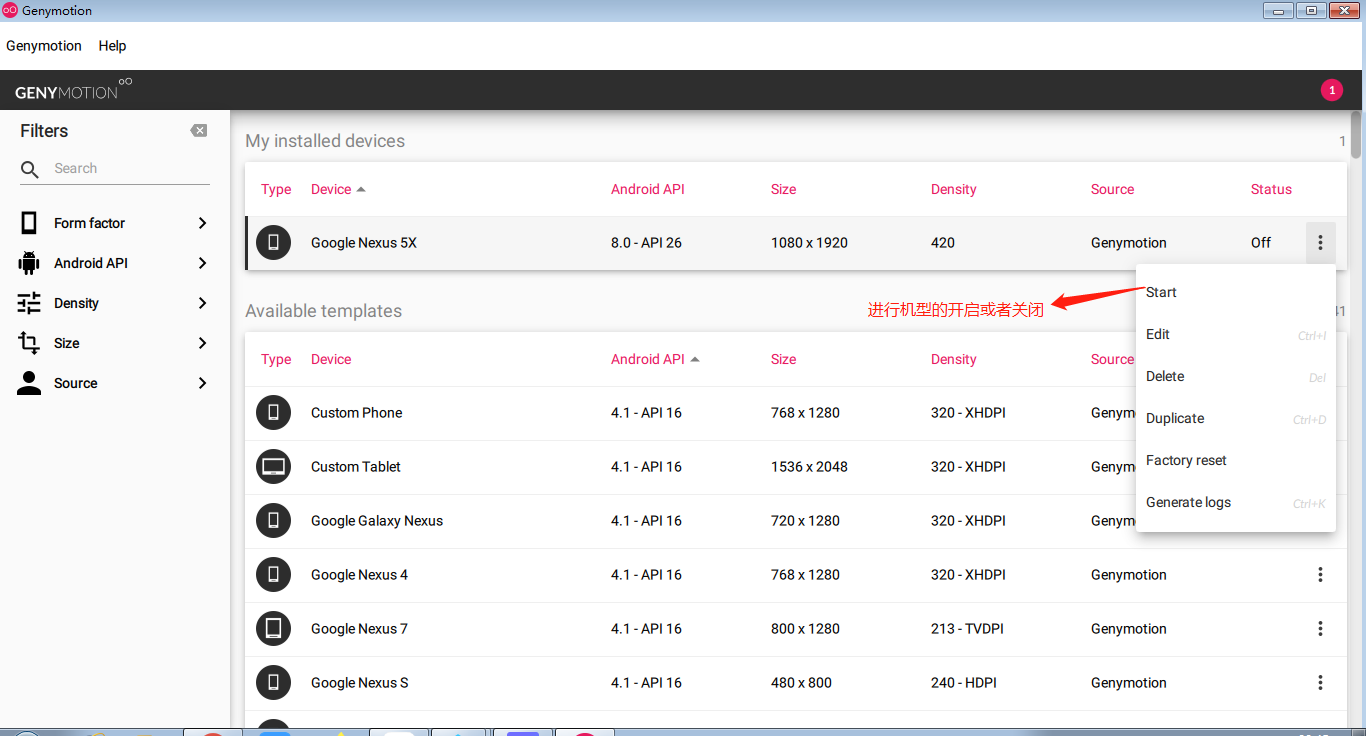Click the vertical scrollbar thumb on the right
Screen dimensions: 1366x736
click(x=1356, y=134)
